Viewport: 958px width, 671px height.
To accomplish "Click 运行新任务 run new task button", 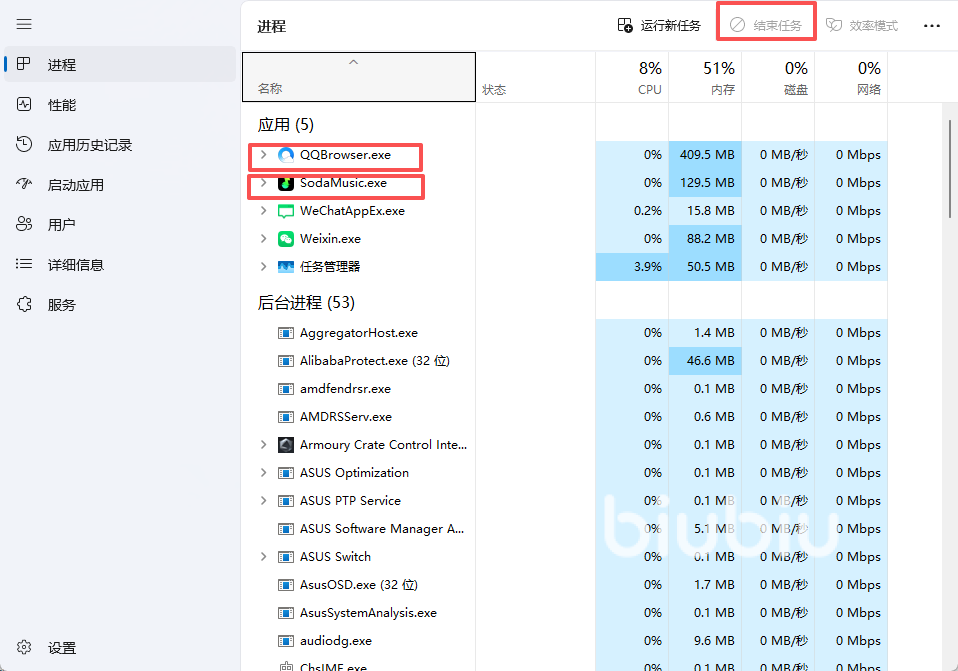I will click(659, 25).
